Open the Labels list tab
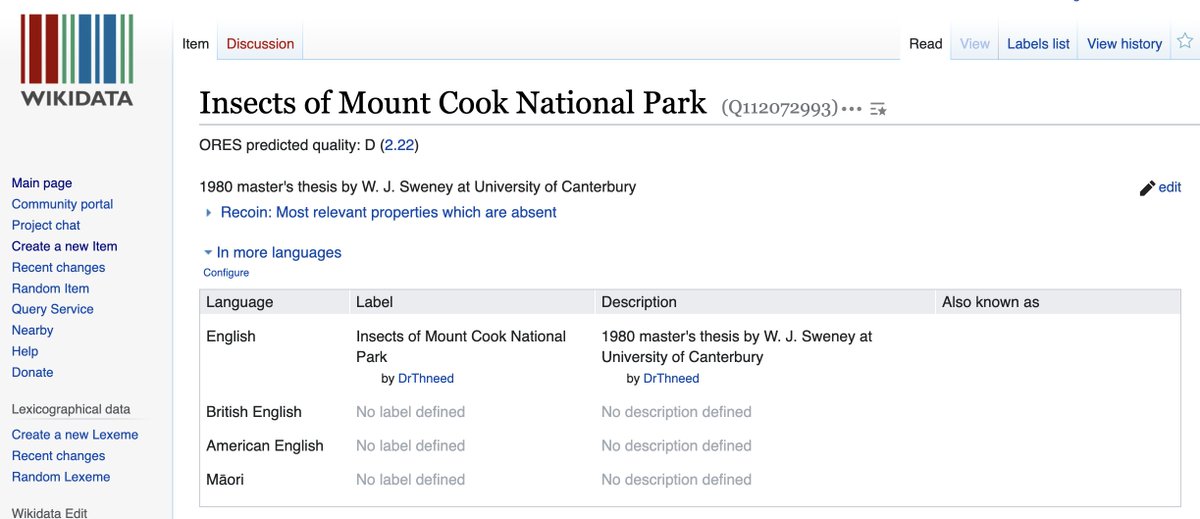This screenshot has width=1200, height=519. click(x=1038, y=43)
